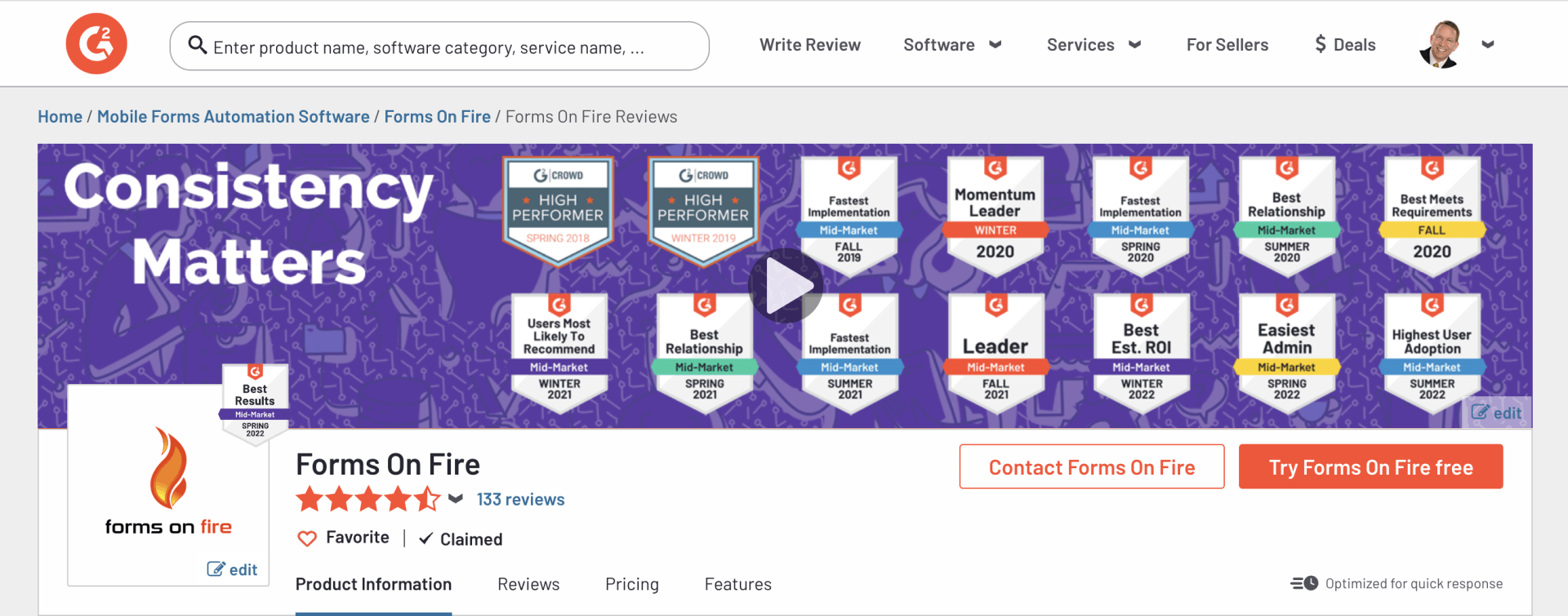Click the Momentum Leader Winter 2020 badge
The image size is (1568, 616).
tap(995, 216)
